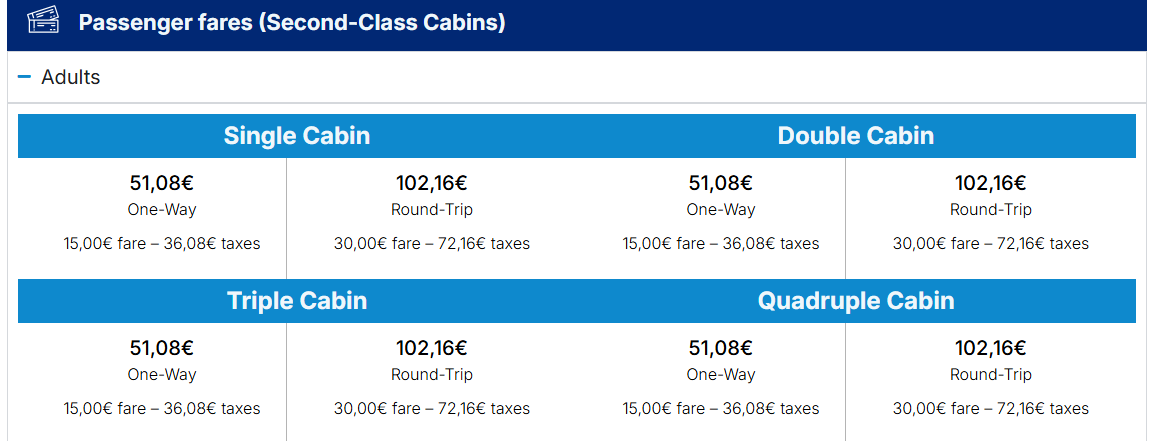
Task: Click Quadruple Cabin One-Way label
Action: coord(721,375)
